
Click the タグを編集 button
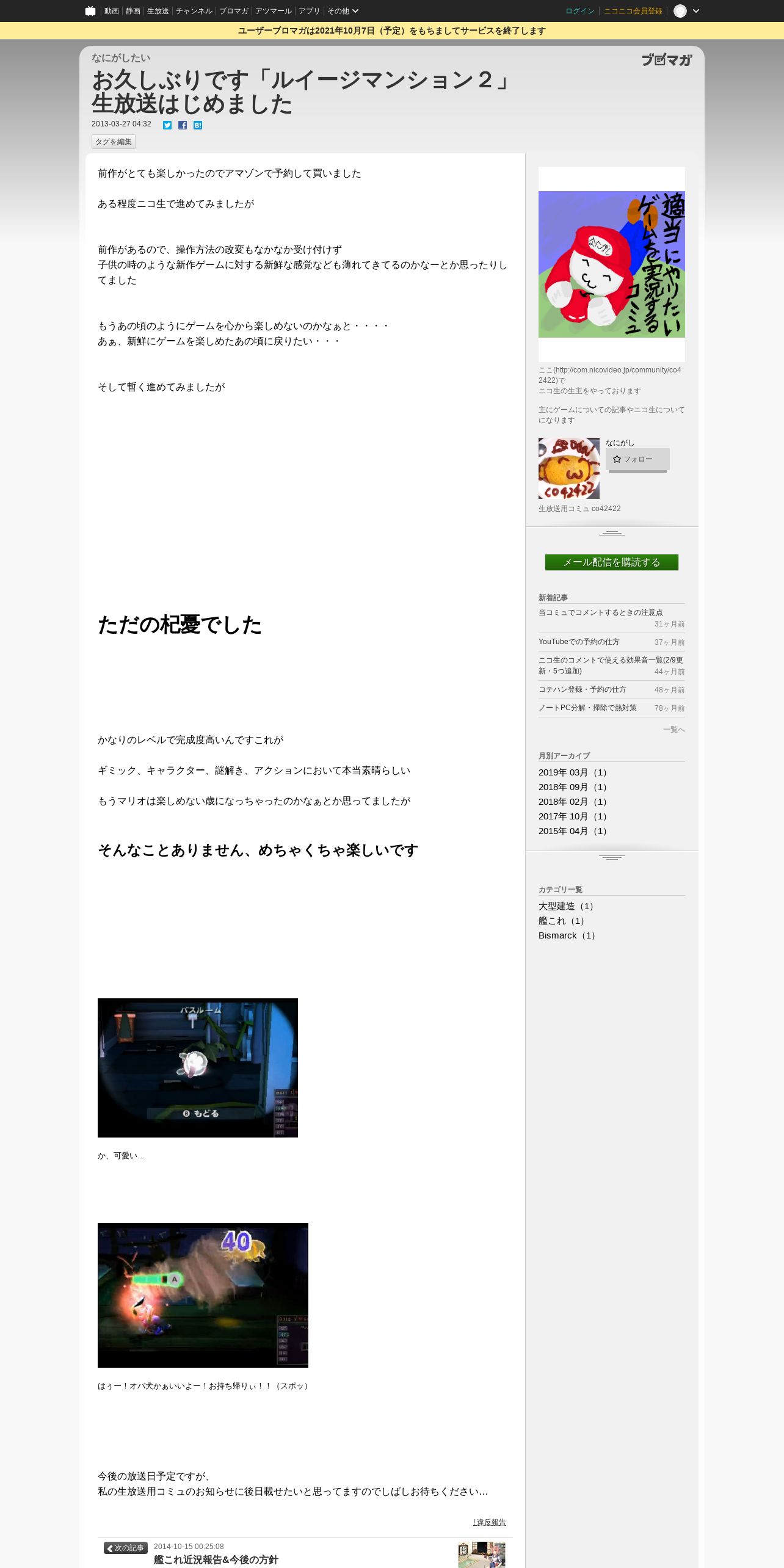(114, 142)
